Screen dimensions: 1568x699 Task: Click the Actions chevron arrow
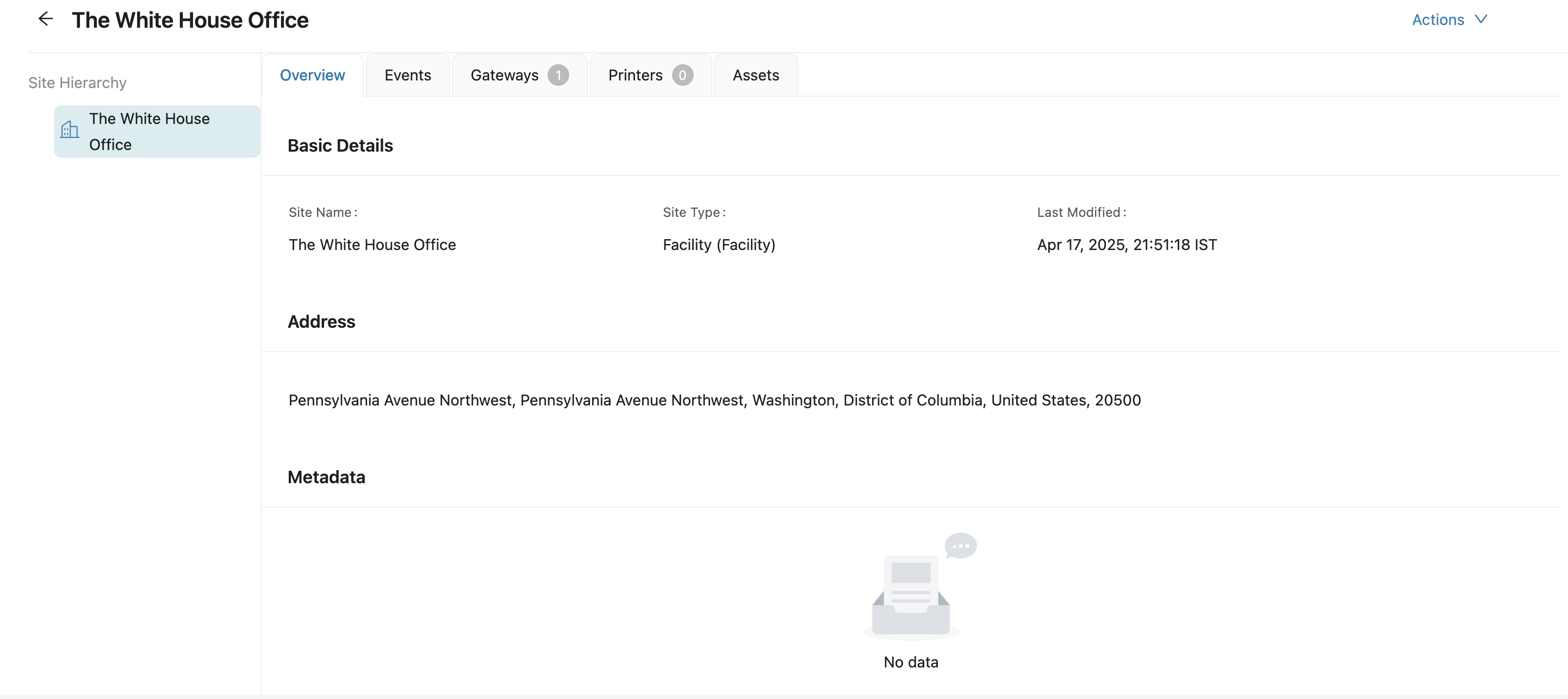coord(1481,20)
